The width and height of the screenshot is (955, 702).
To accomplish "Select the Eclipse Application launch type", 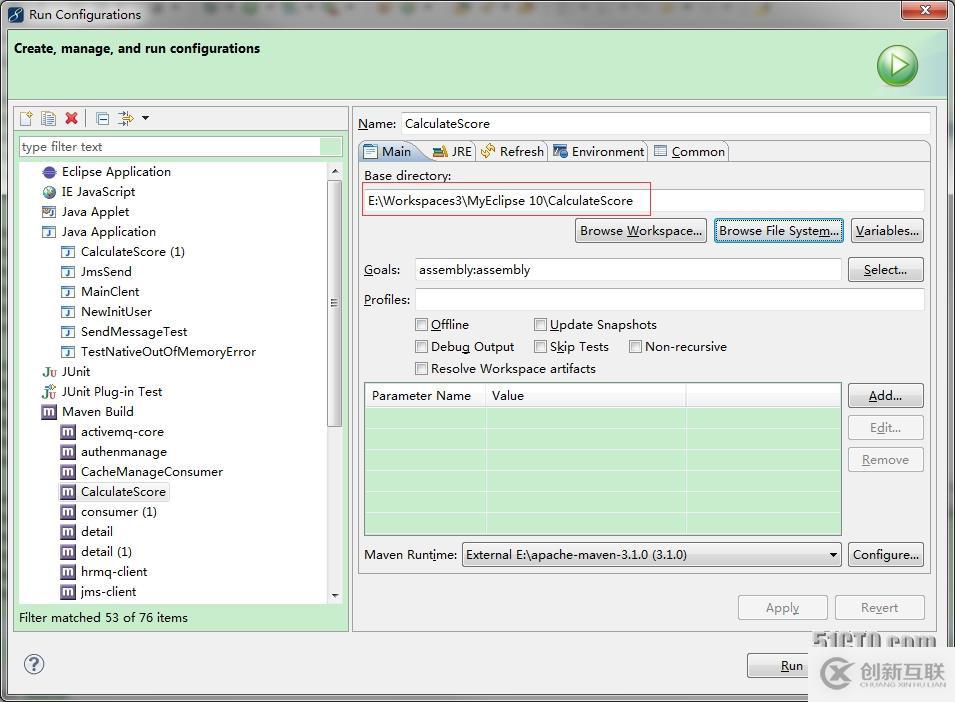I will pos(116,172).
